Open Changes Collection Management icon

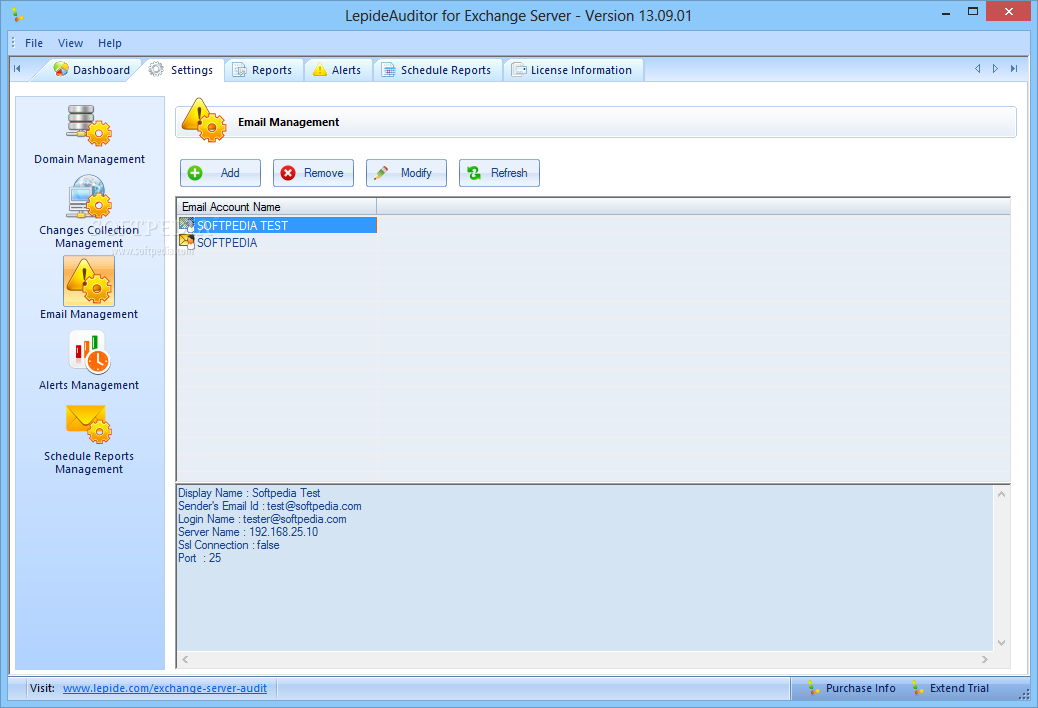coord(89,197)
